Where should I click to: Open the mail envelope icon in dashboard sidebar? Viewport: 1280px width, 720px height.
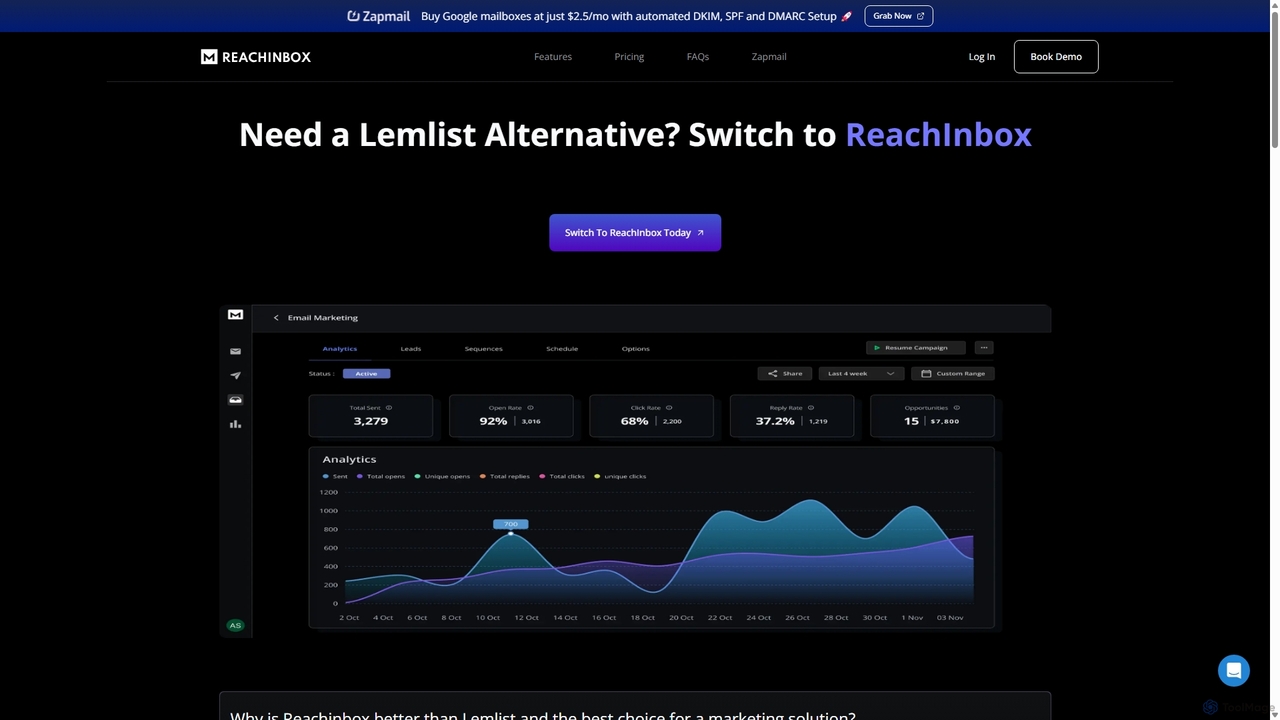coord(235,351)
